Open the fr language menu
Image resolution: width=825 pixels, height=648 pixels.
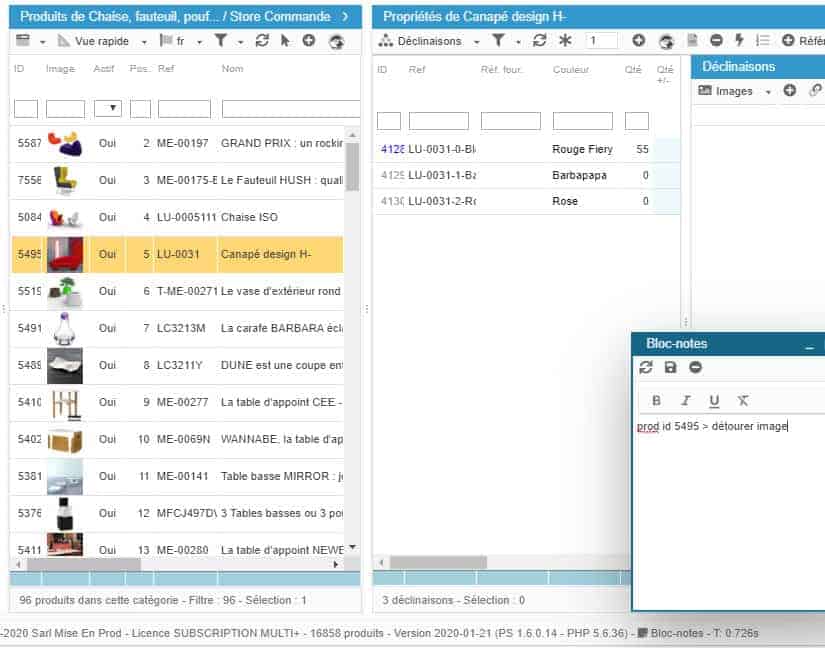180,41
